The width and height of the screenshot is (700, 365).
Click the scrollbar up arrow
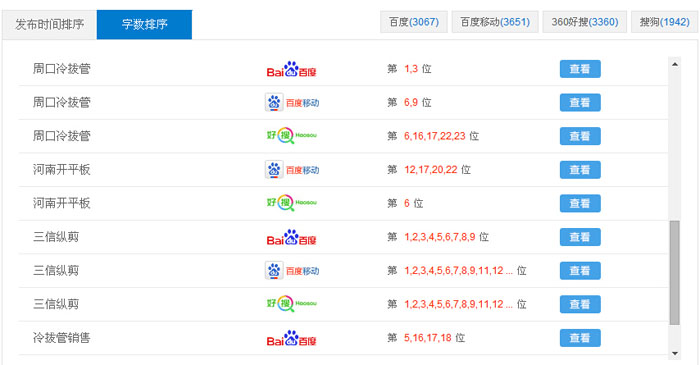pyautogui.click(x=675, y=64)
